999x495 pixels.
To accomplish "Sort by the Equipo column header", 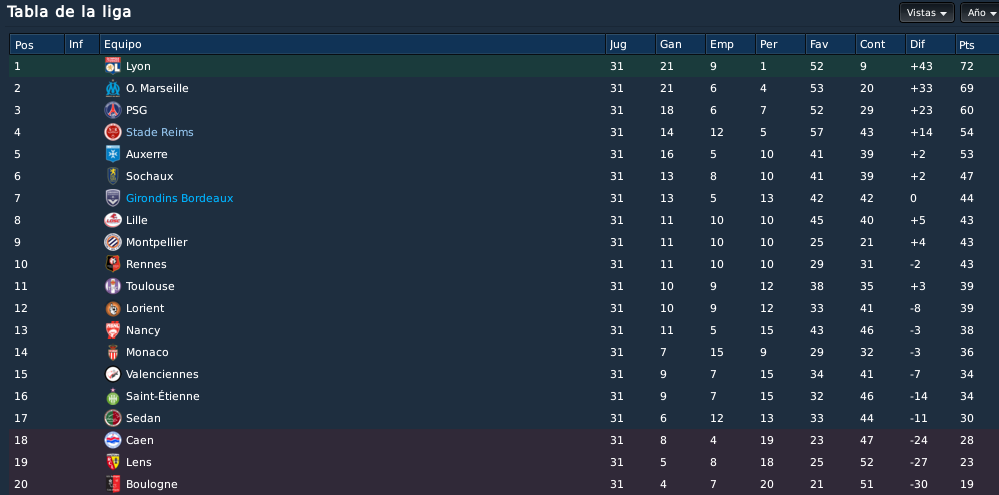I will coord(352,45).
